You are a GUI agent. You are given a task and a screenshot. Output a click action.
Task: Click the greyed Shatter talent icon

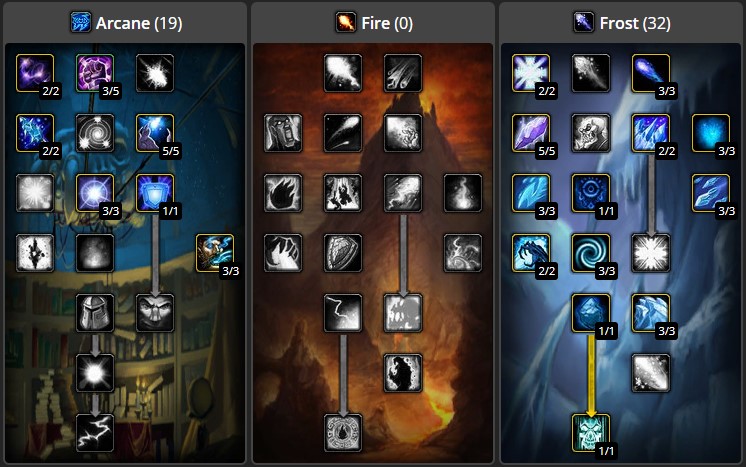pyautogui.click(x=650, y=253)
